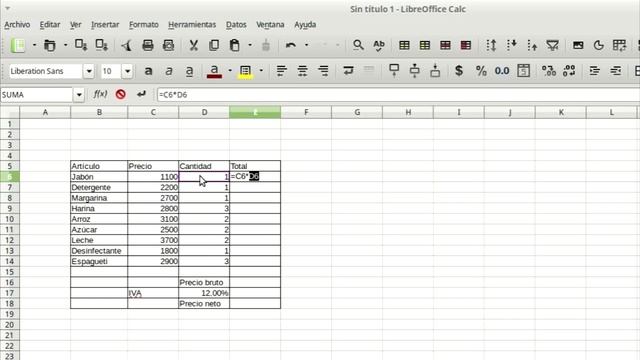This screenshot has height=360, width=640.
Task: Delete decimal place icon
Action: point(569,71)
